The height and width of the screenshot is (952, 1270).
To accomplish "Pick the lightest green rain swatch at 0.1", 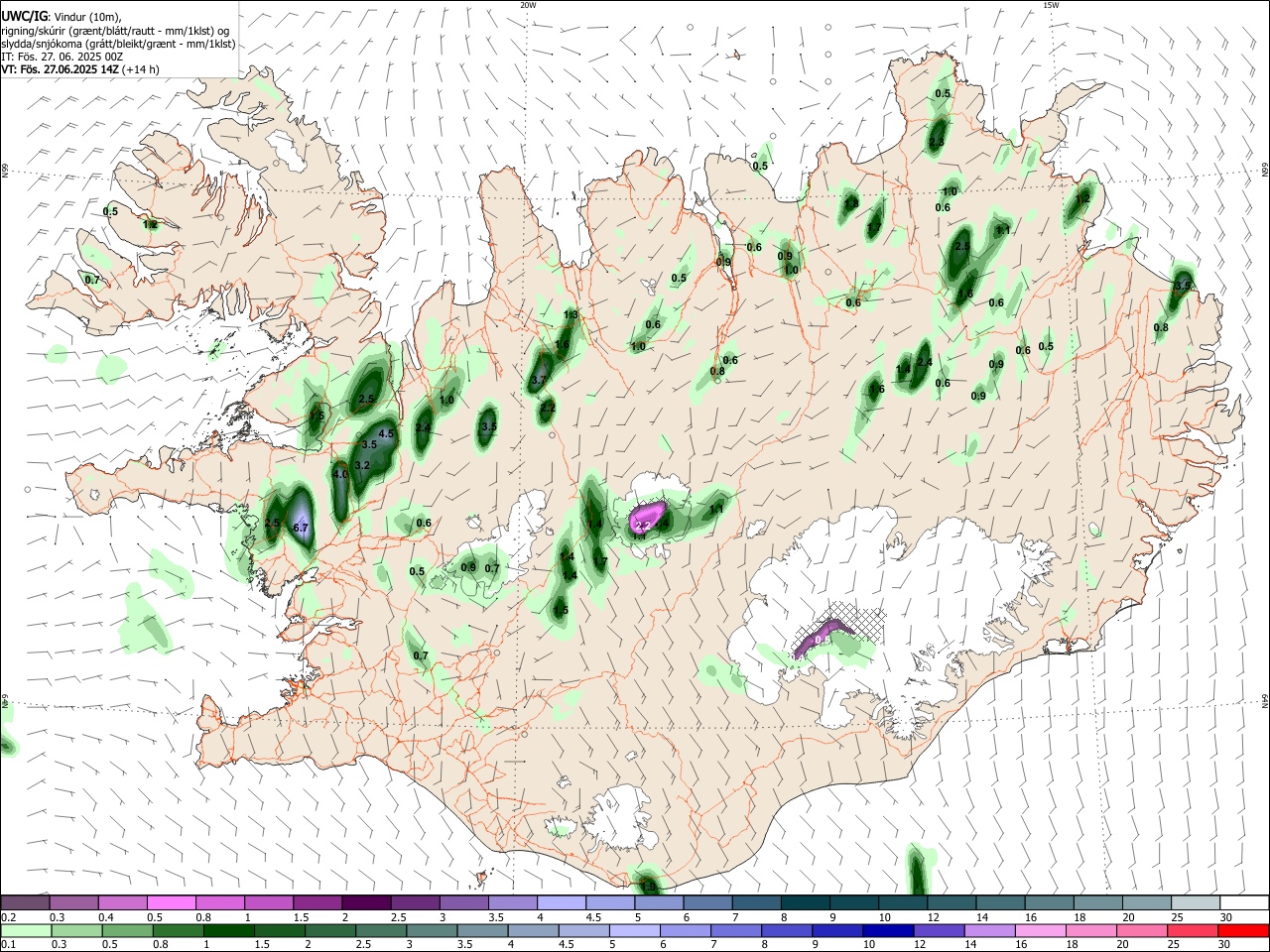I will [x=25, y=930].
